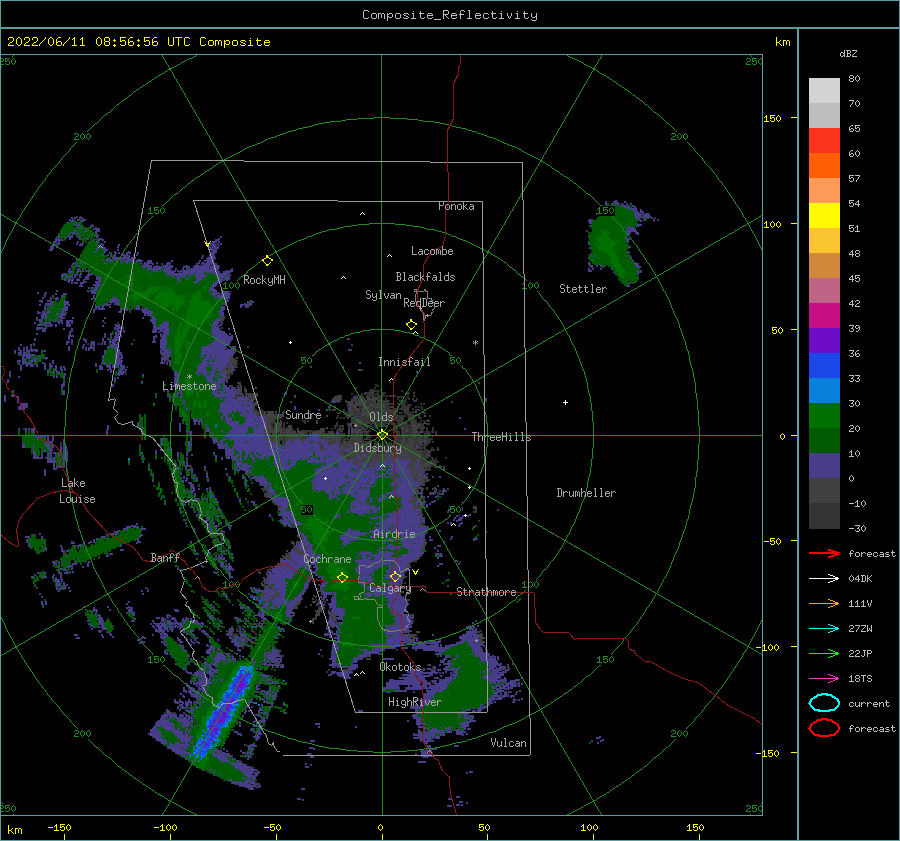Pick the magenta swatch below 42 dBZ
Screen dimensions: 900x841
tap(824, 315)
